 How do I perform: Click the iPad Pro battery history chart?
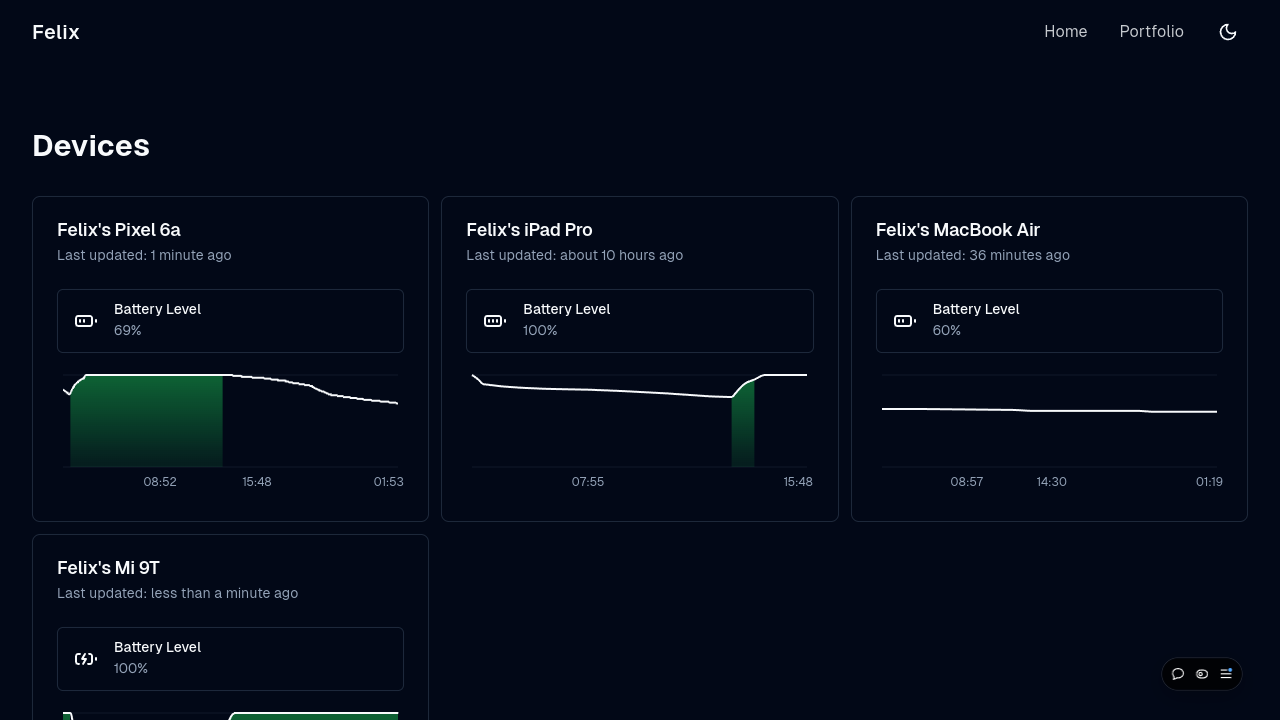(640, 420)
